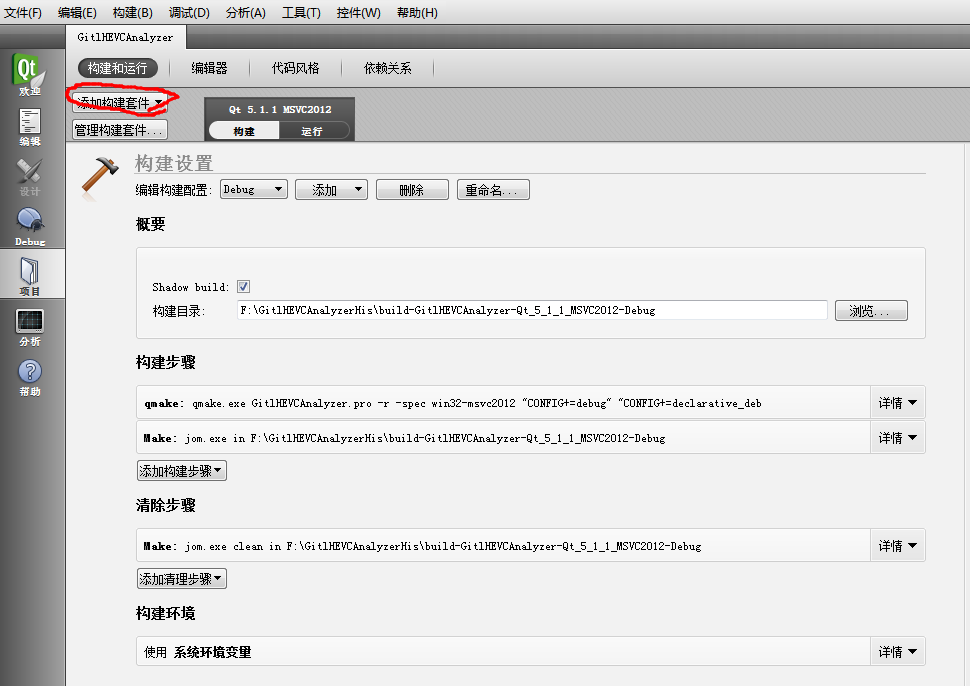
Task: Open the 控件(W) menu
Action: pos(358,12)
